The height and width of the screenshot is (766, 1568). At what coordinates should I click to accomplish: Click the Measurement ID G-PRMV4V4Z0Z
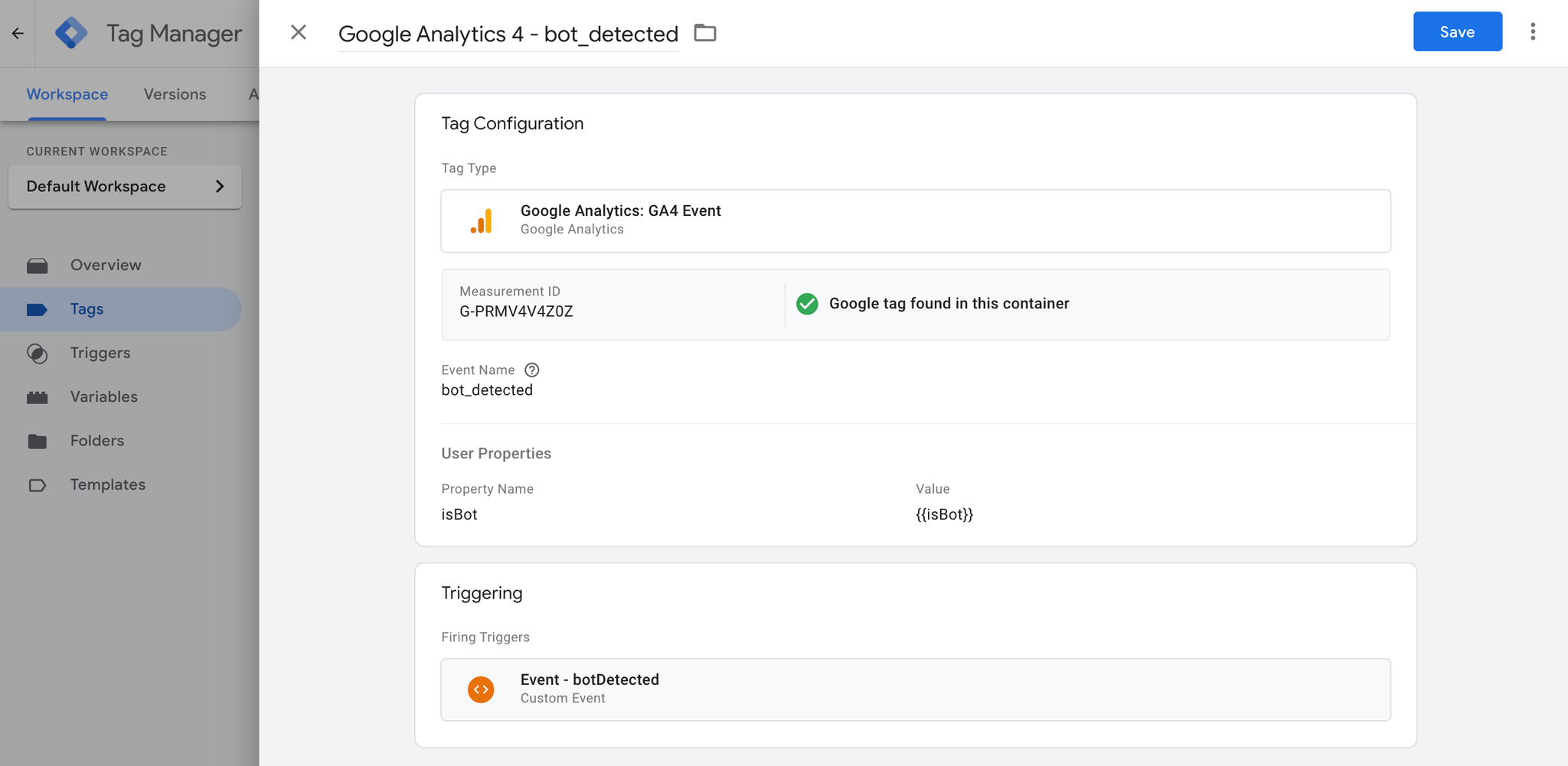(516, 311)
